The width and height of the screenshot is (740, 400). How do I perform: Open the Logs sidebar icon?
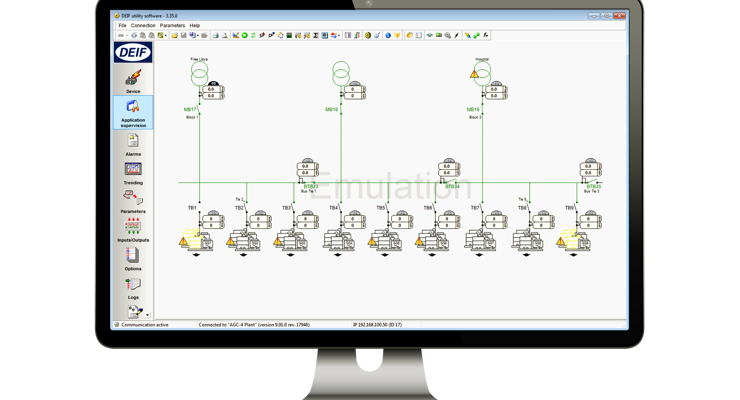[133, 286]
